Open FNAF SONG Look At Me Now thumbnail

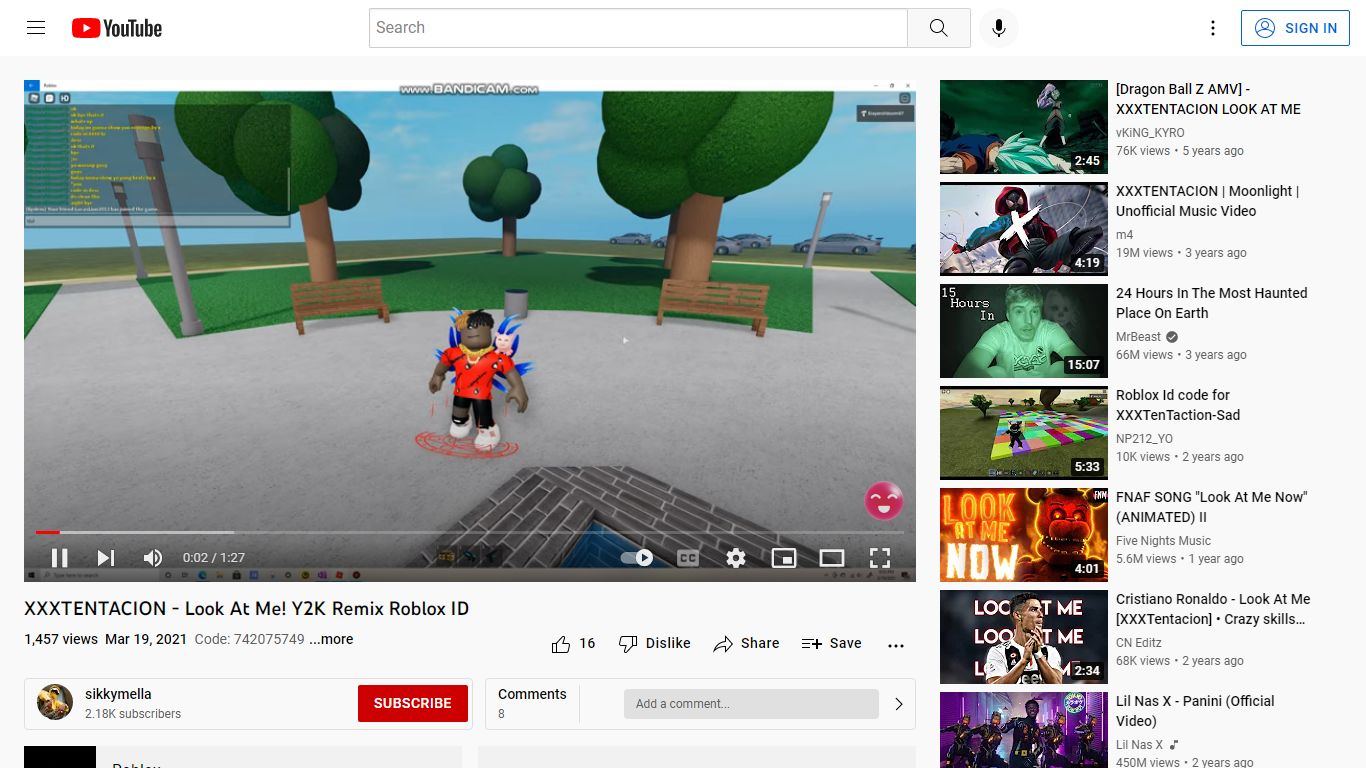tap(1024, 535)
